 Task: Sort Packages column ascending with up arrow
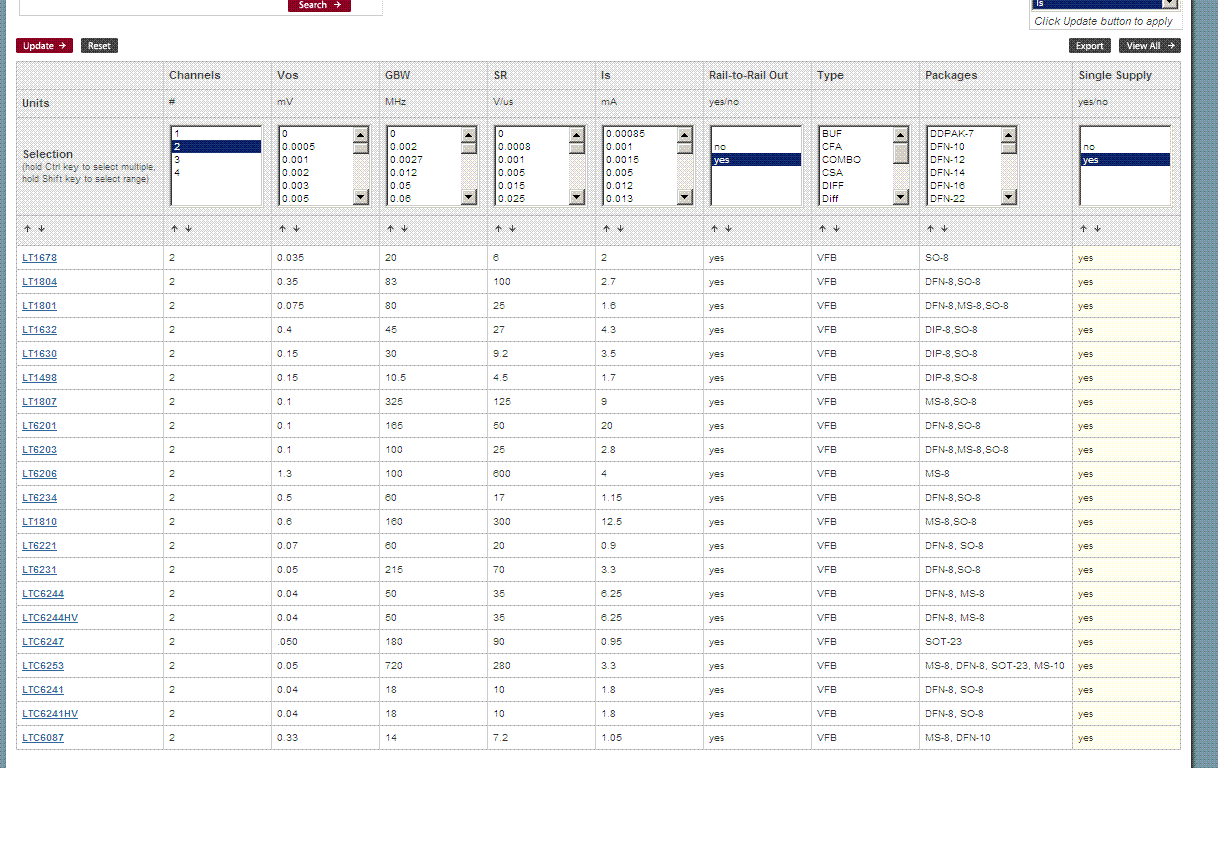click(x=930, y=229)
